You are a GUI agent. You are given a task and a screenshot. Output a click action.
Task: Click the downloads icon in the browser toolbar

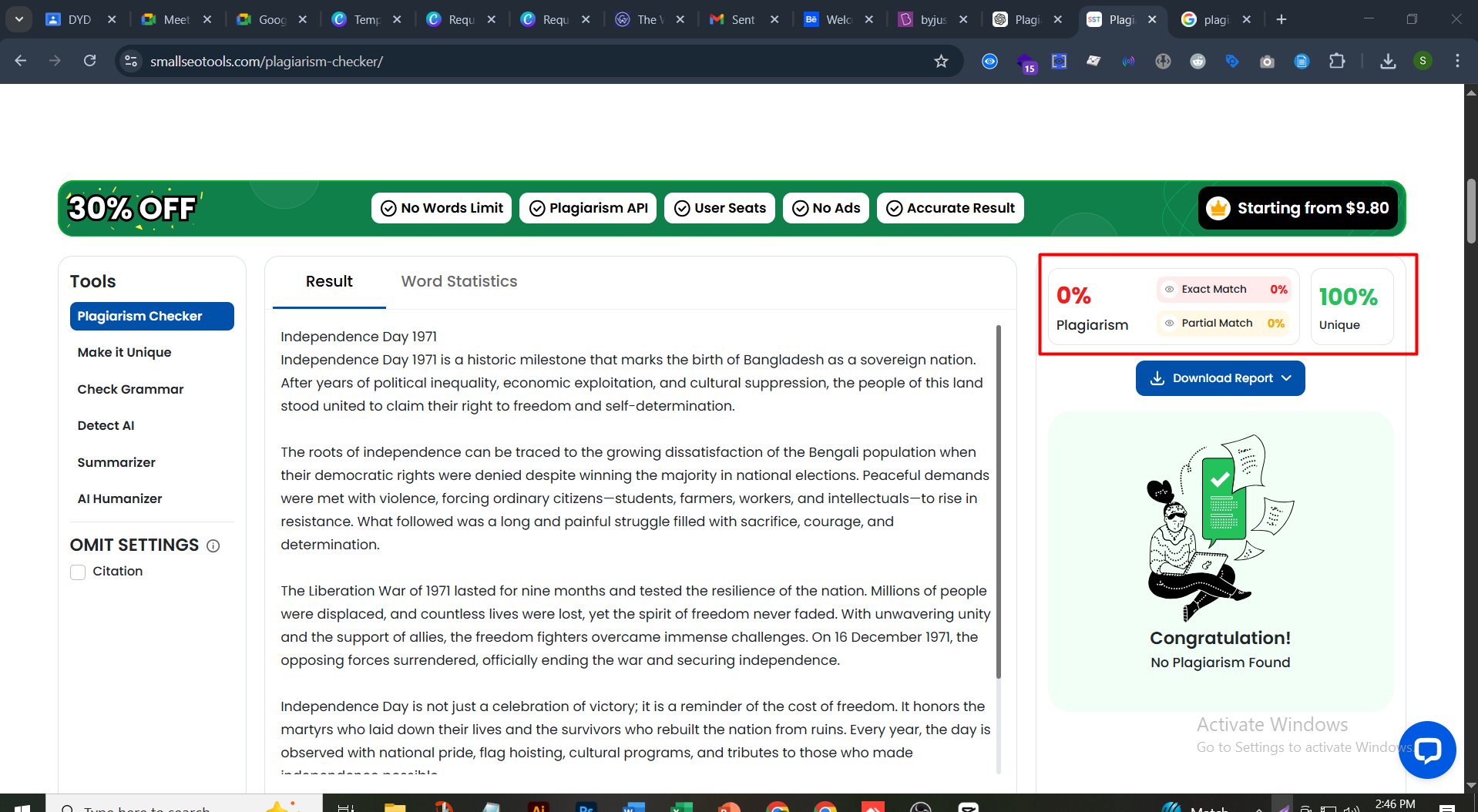(1388, 62)
